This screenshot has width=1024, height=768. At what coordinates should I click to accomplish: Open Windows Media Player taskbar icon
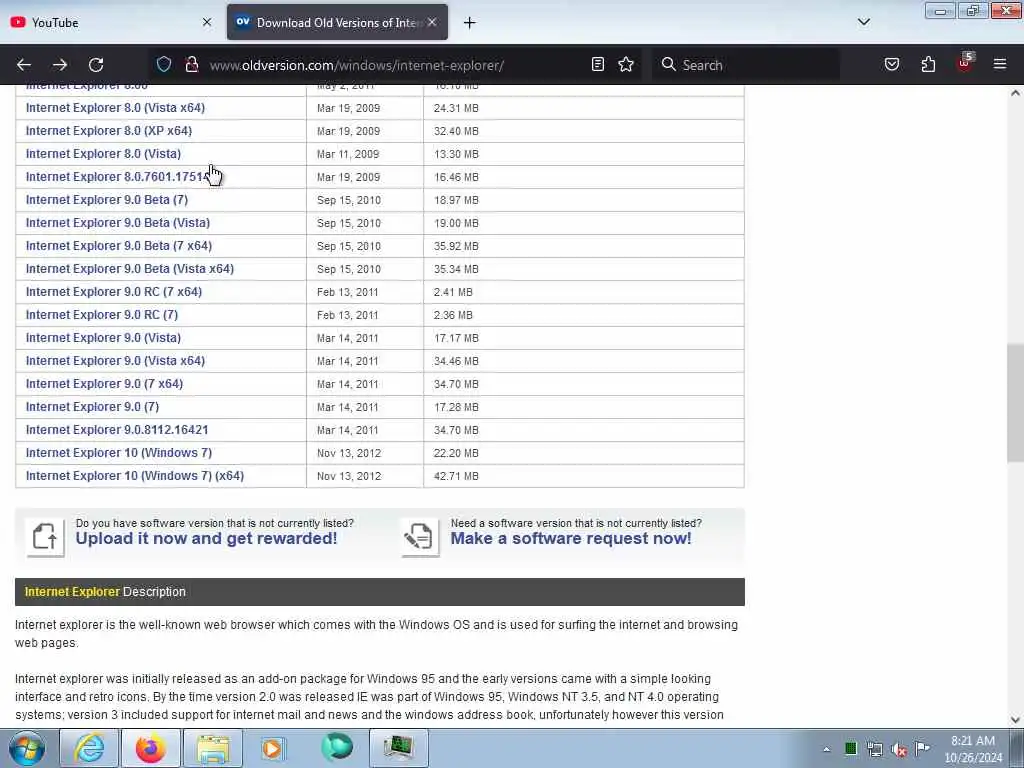pos(273,748)
